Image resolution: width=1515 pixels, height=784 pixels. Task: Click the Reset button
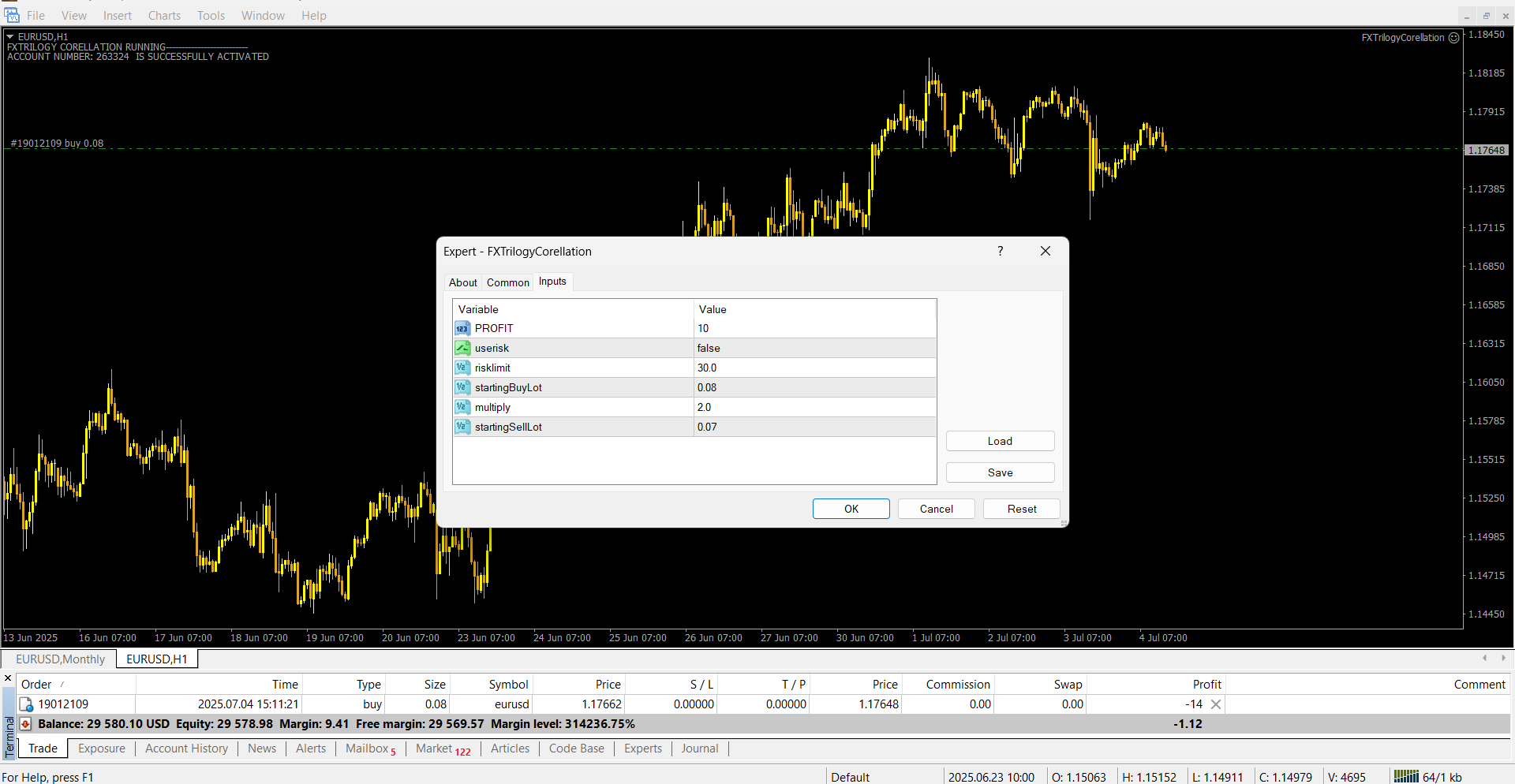click(x=1021, y=509)
